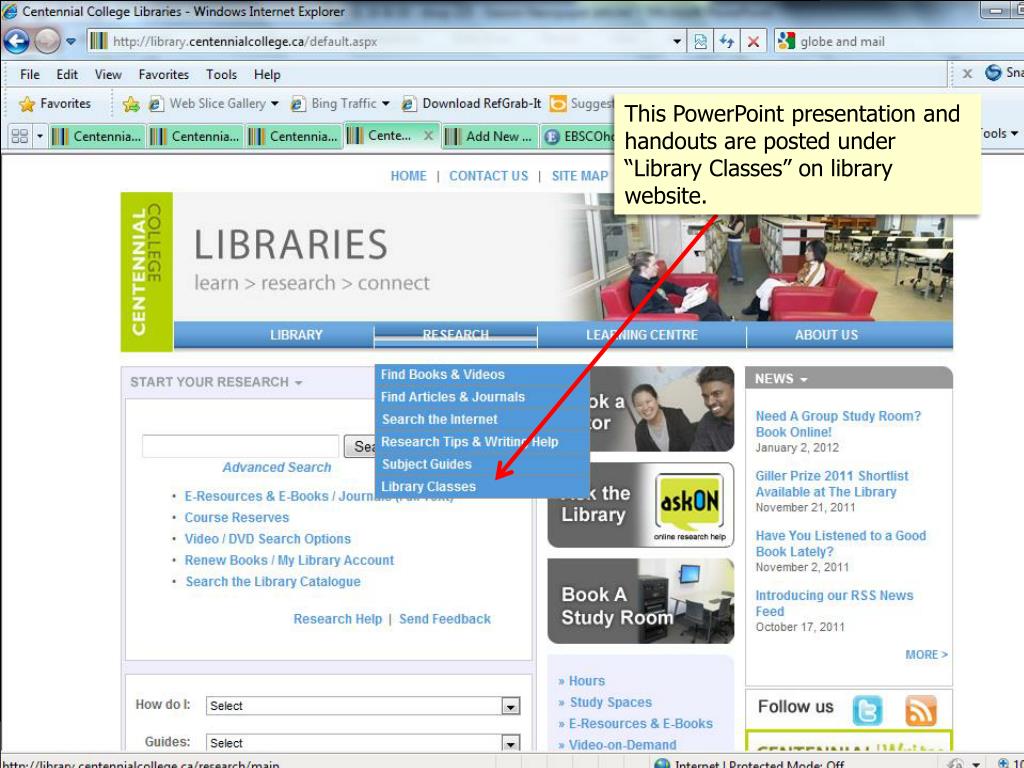1024x768 pixels.
Task: Open the Bing Traffic favorites item
Action: pos(334,103)
